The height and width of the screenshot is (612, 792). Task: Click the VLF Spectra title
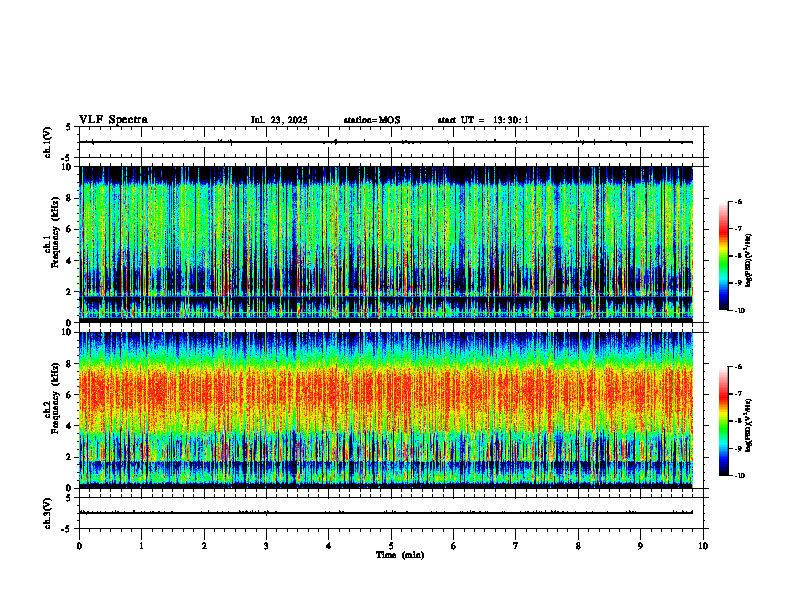pos(113,120)
